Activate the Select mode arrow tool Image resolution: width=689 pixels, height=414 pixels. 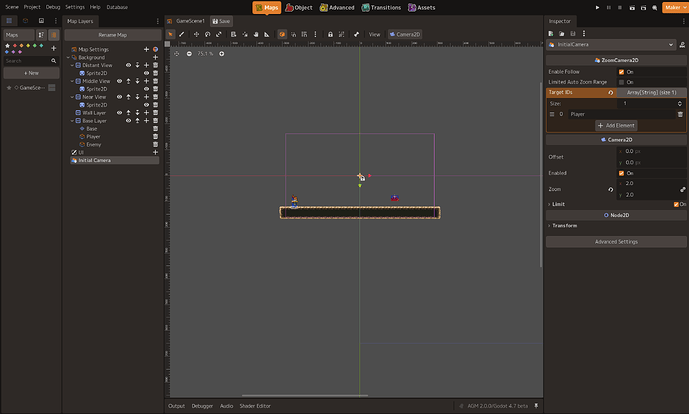pyautogui.click(x=170, y=34)
